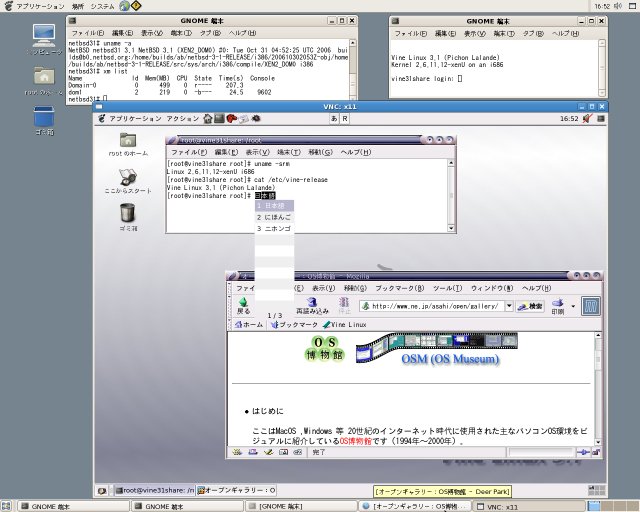This screenshot has width=640, height=512.
Task: Click clock 16:52 in VNC panel
Action: tap(569, 118)
